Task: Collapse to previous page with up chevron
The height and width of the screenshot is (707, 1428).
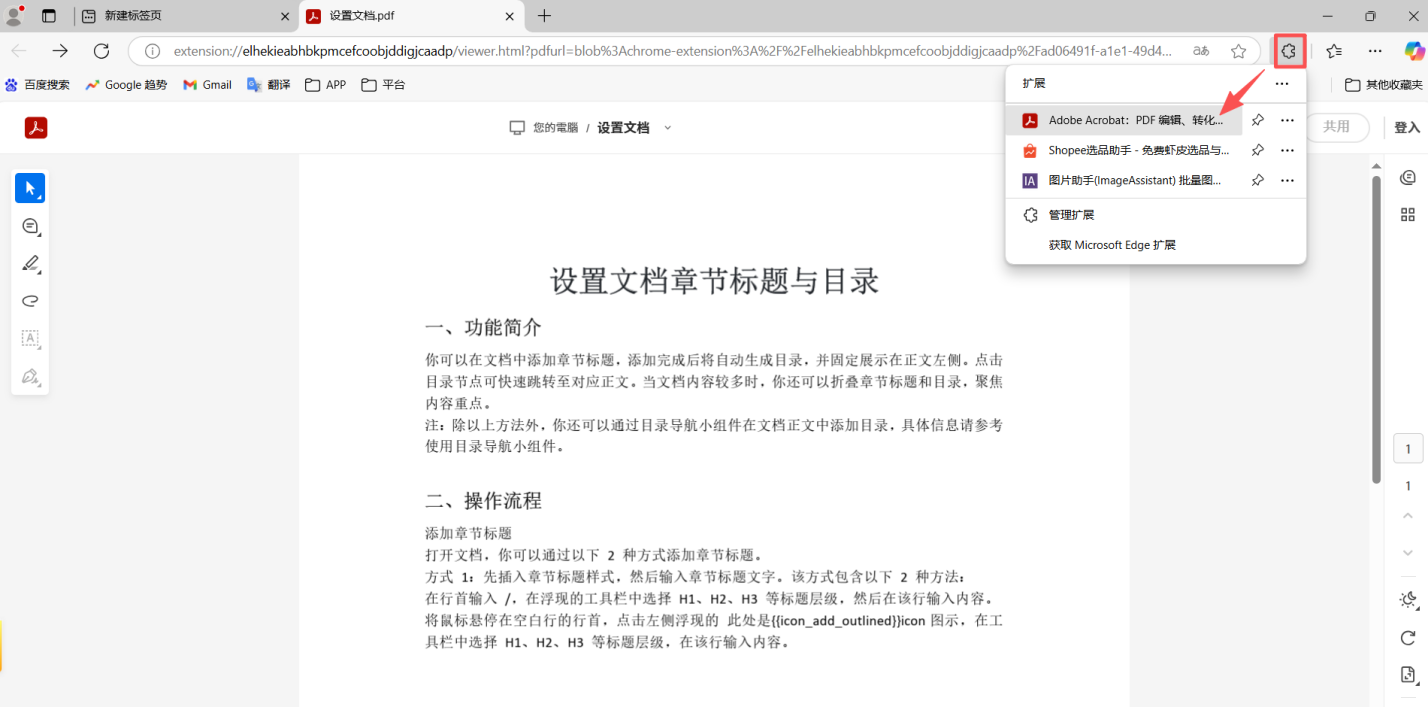Action: [x=1407, y=518]
